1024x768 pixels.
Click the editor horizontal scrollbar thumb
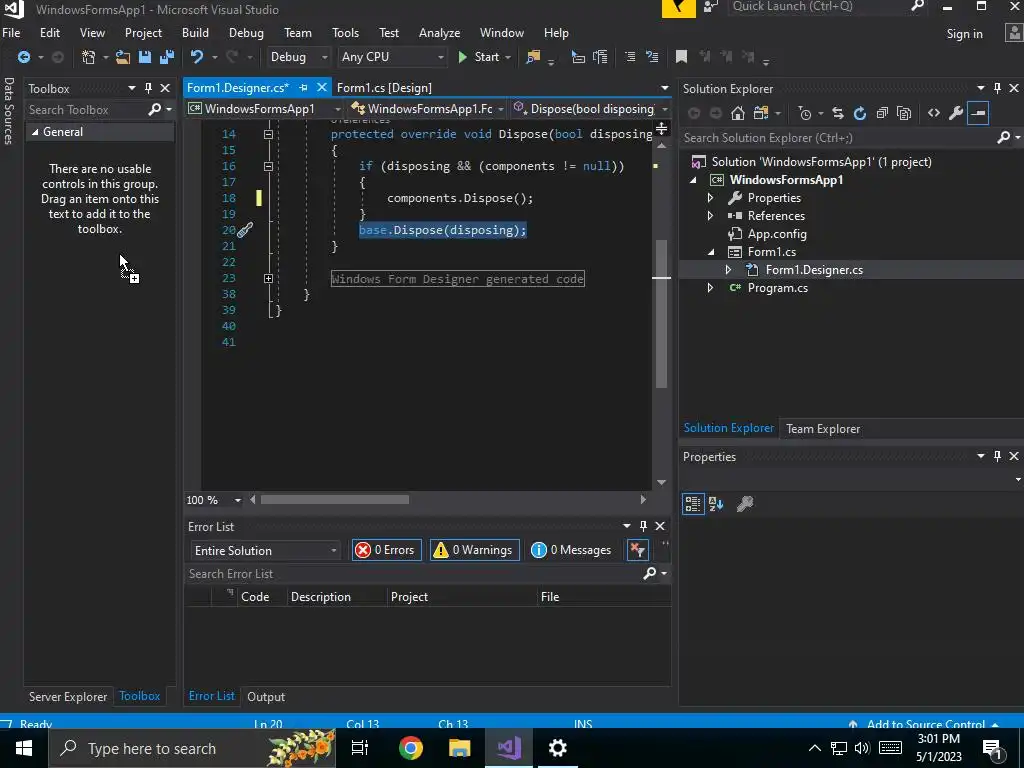[335, 500]
